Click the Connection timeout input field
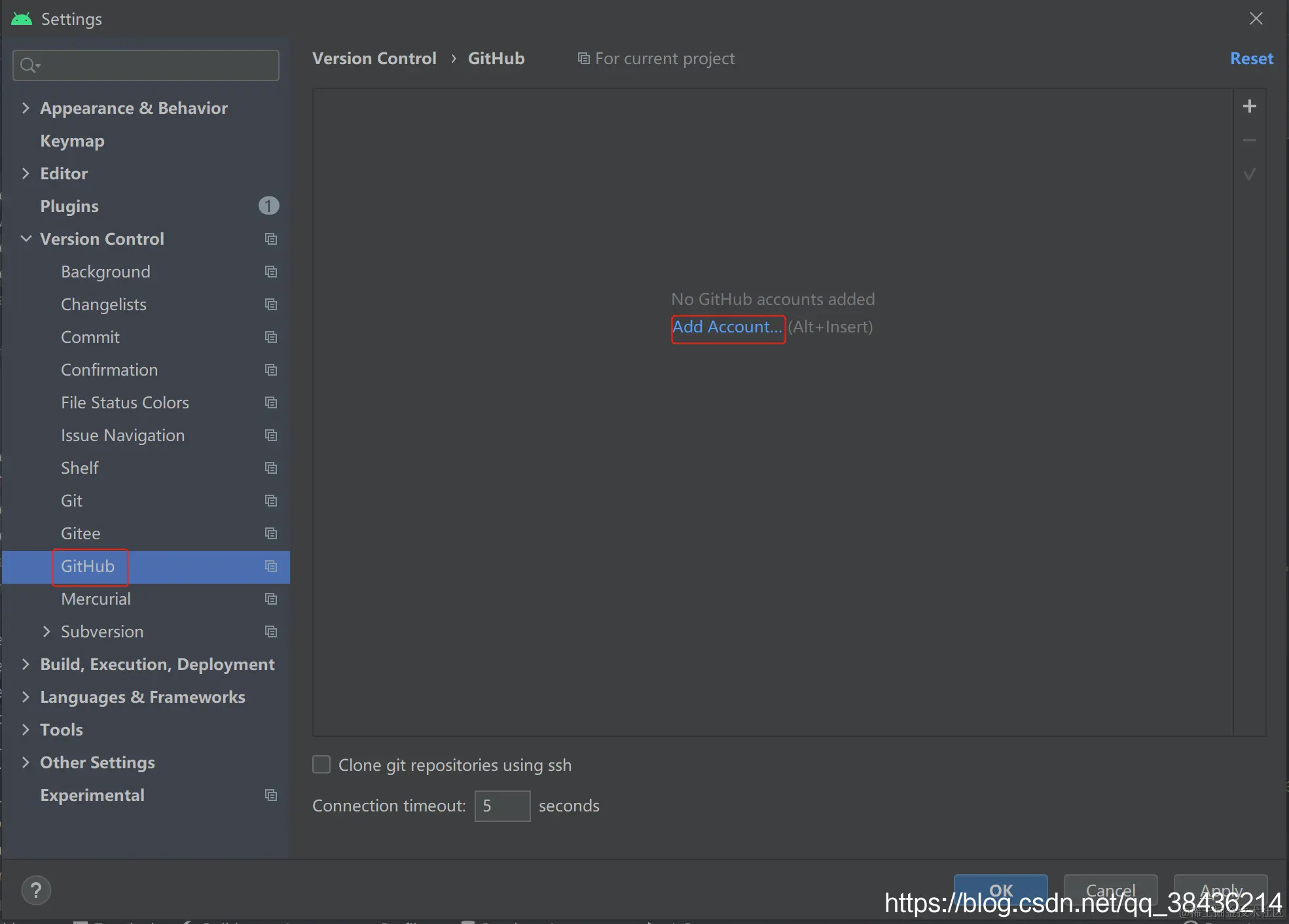This screenshot has width=1289, height=924. pos(502,806)
